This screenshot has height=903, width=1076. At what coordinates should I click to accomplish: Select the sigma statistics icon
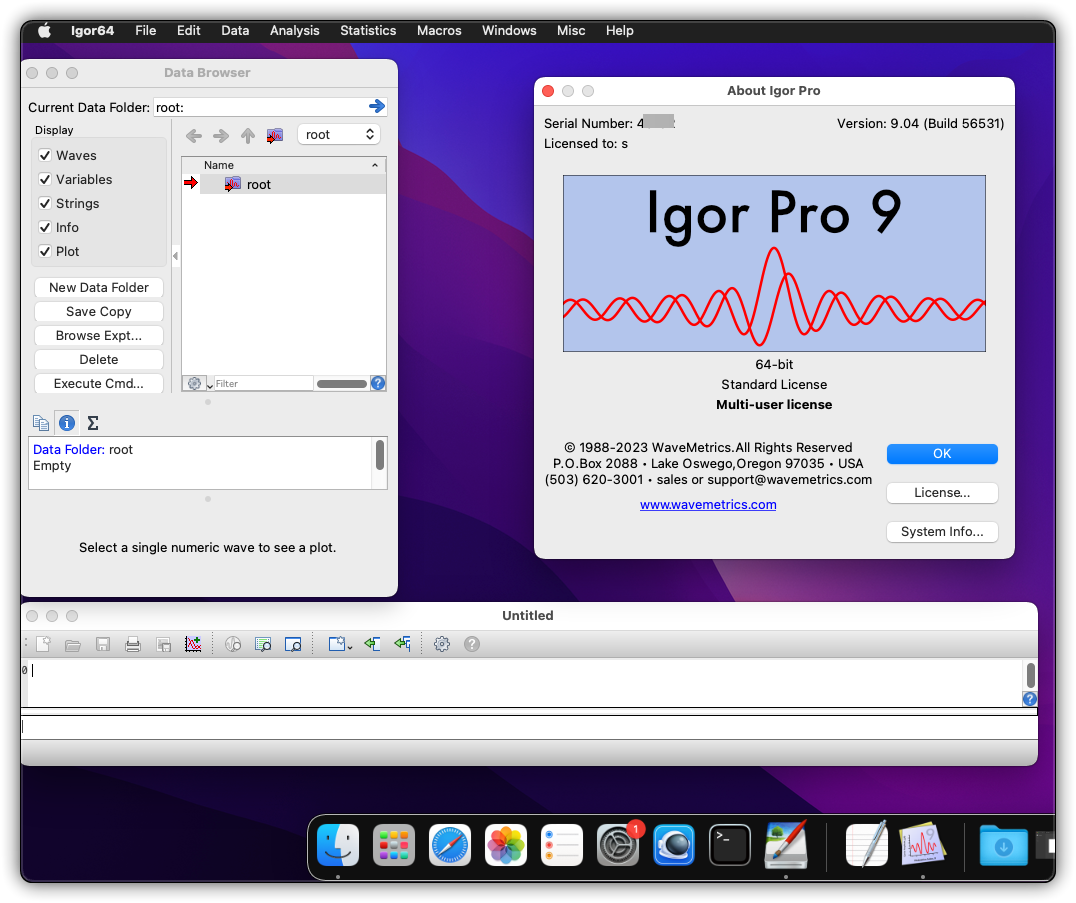pos(93,423)
